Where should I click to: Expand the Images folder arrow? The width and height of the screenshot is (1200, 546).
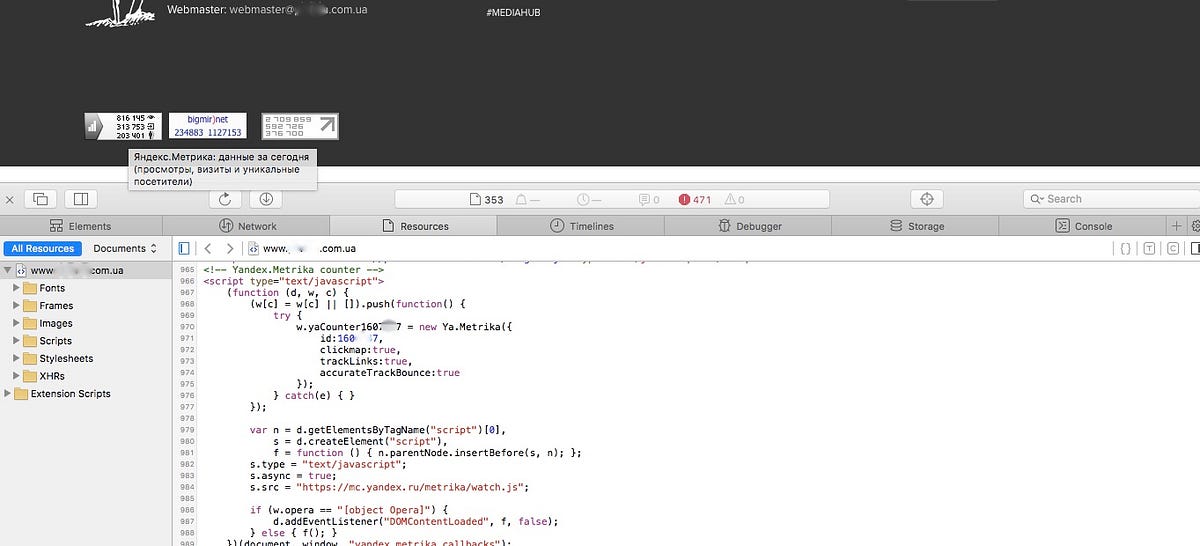click(x=17, y=323)
